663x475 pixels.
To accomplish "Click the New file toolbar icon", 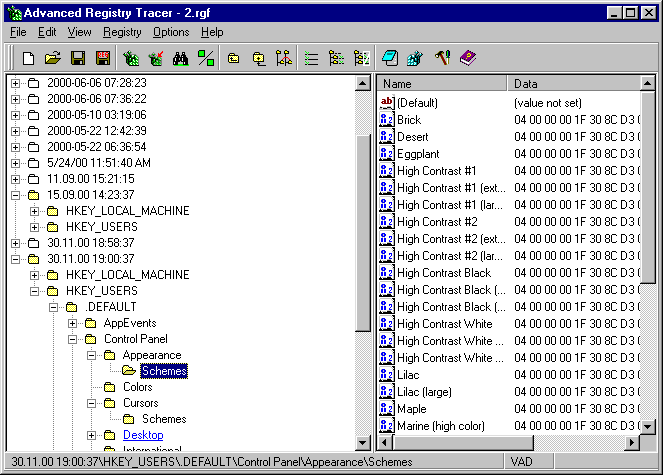I will [28, 58].
